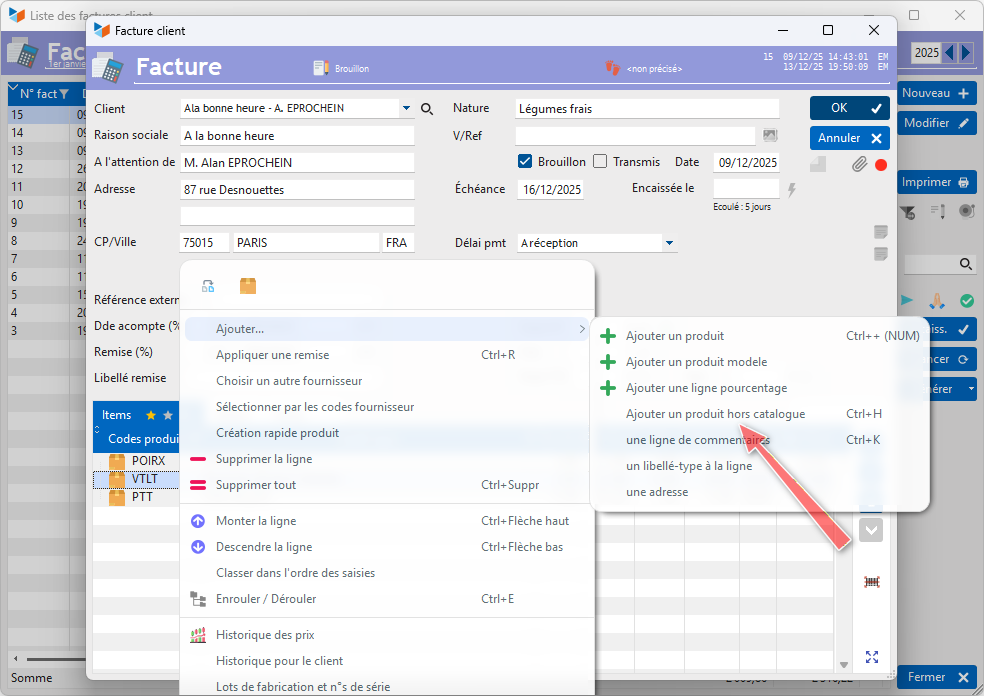This screenshot has width=984, height=696.
Task: Click the magnifier icon next to Client
Action: click(x=427, y=109)
